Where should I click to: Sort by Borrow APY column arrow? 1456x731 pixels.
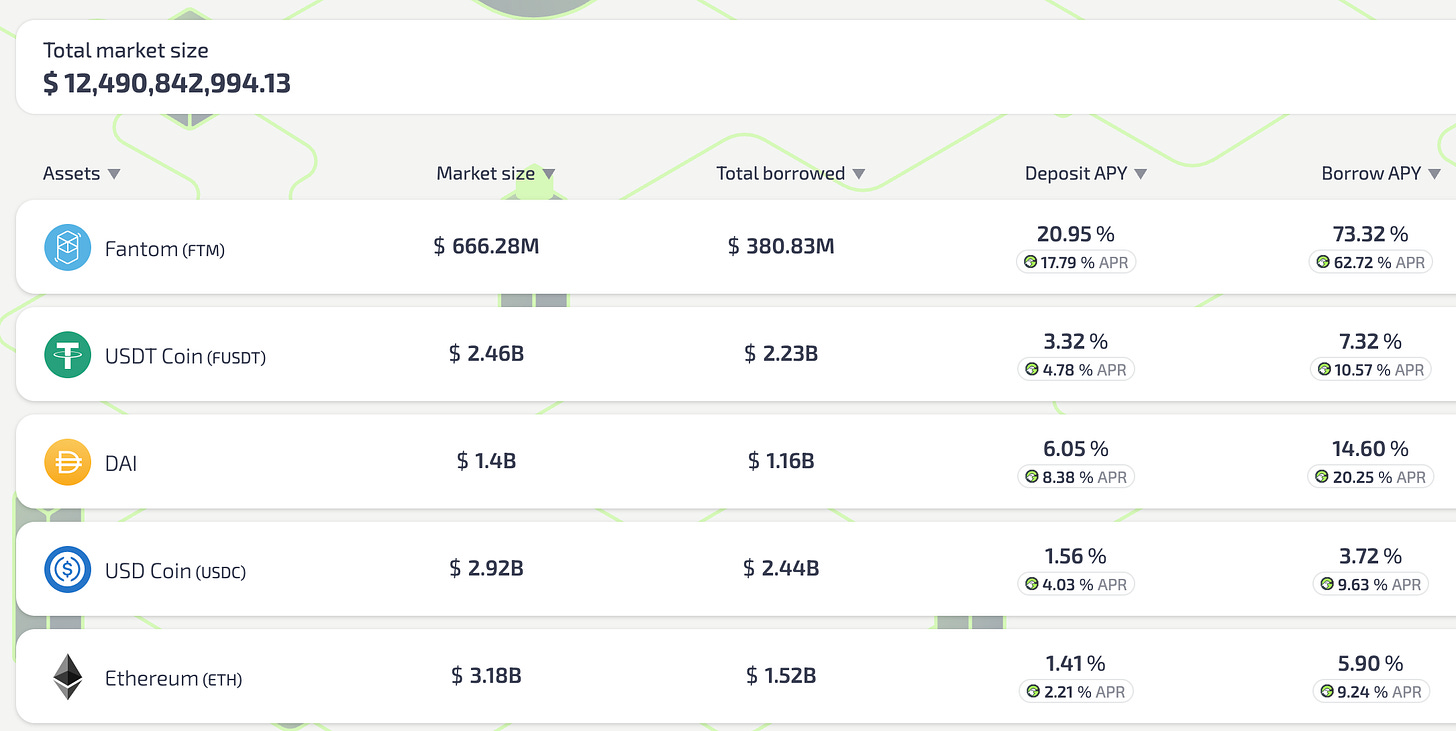(x=1434, y=174)
